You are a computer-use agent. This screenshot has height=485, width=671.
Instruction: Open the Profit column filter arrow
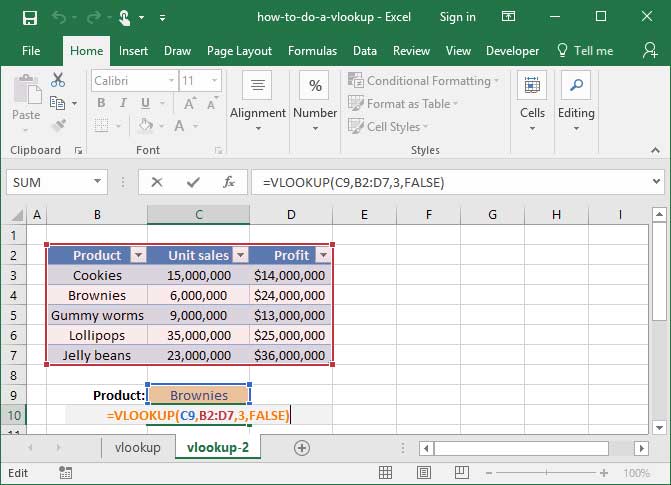323,256
